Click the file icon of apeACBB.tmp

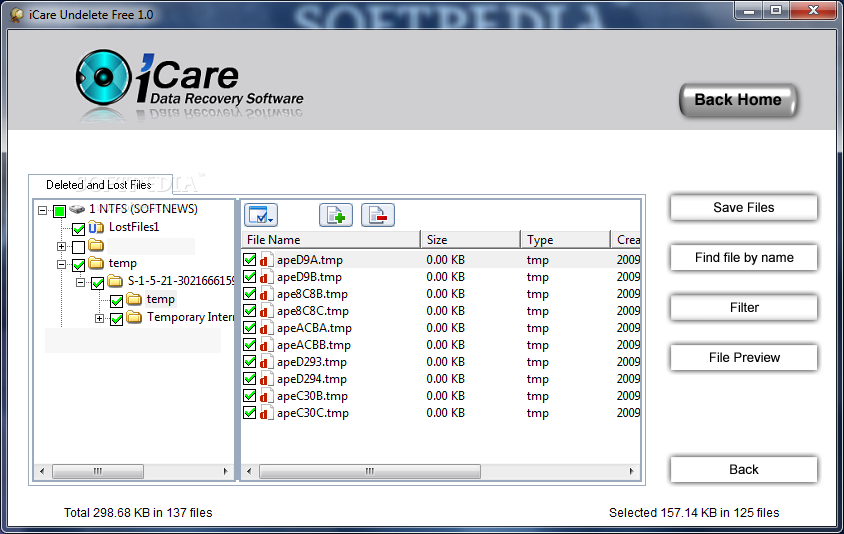[x=265, y=345]
